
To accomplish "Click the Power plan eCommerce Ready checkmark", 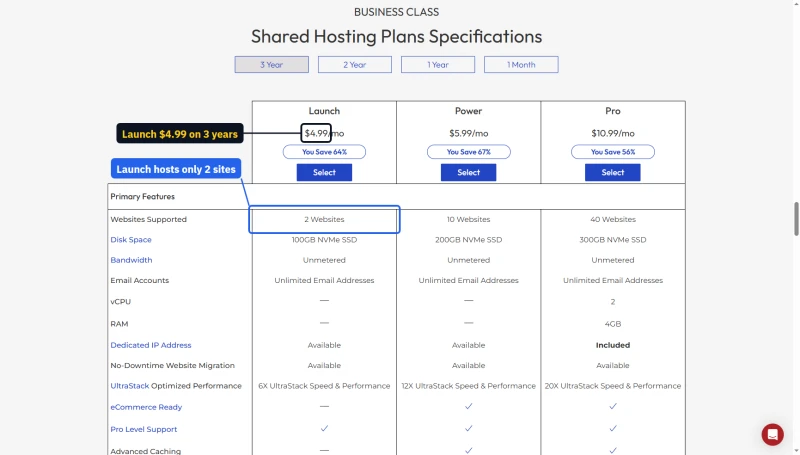I will [x=468, y=407].
